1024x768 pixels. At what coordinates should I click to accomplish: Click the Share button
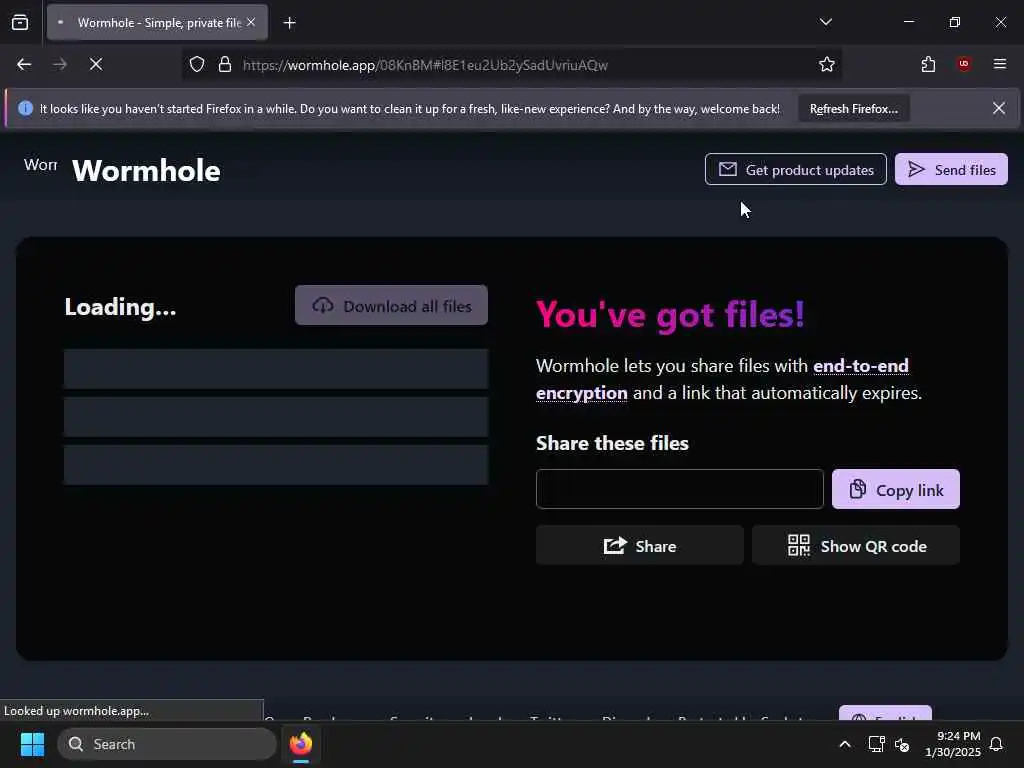click(x=639, y=545)
